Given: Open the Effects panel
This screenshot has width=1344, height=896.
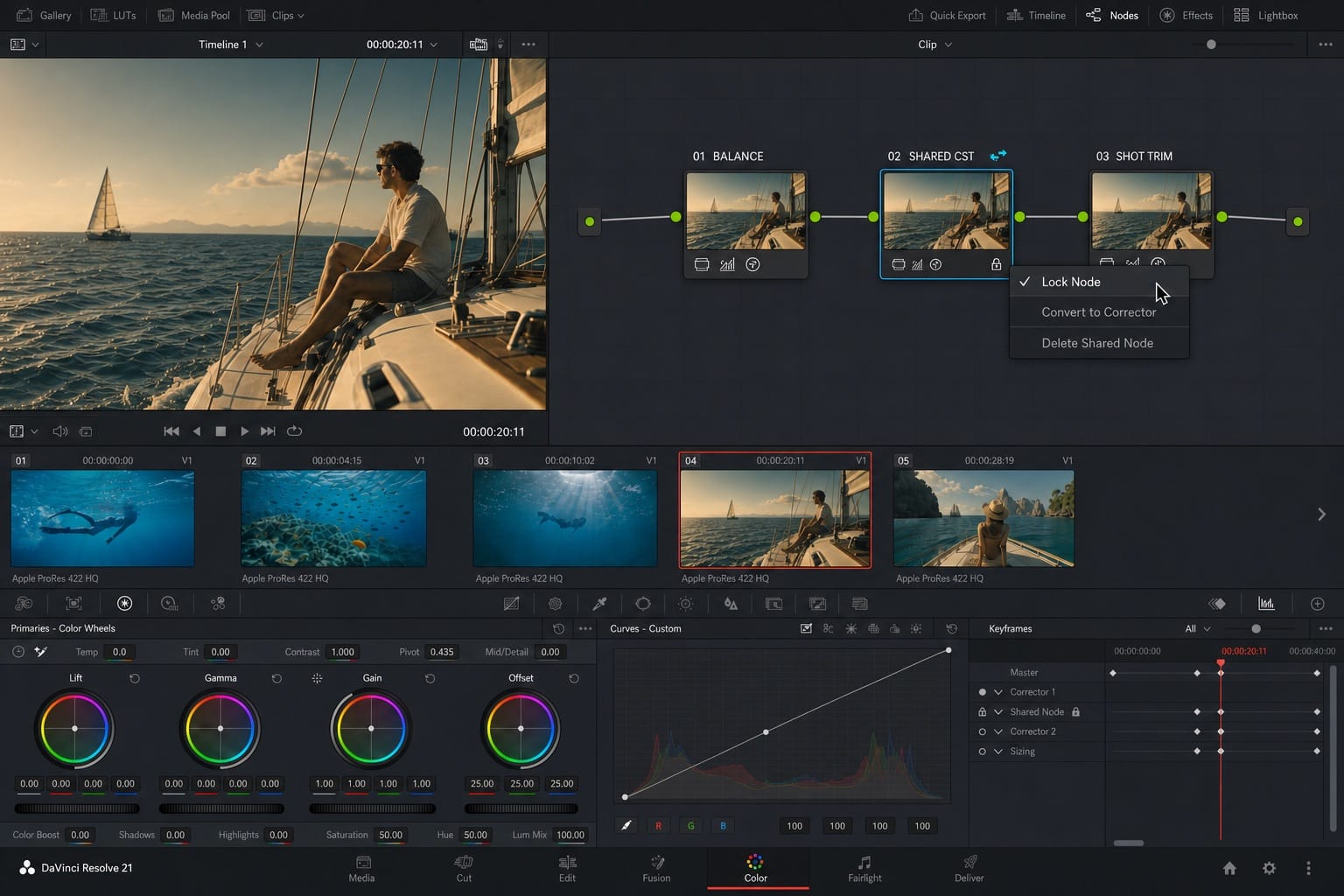Looking at the screenshot, I should point(1186,15).
